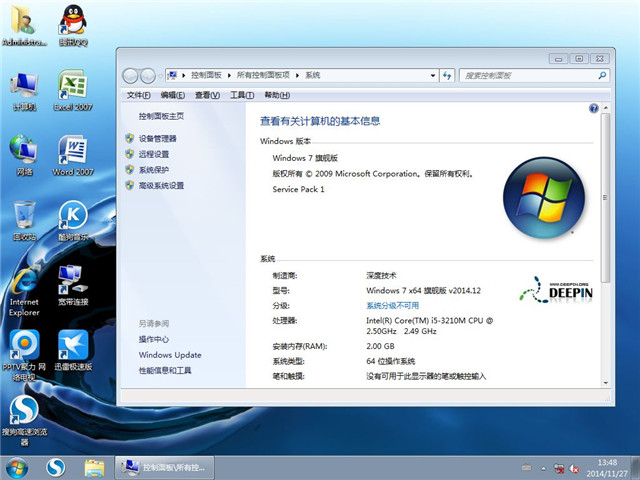
Task: Launch PPTV network TV shortcut
Action: tap(24, 356)
